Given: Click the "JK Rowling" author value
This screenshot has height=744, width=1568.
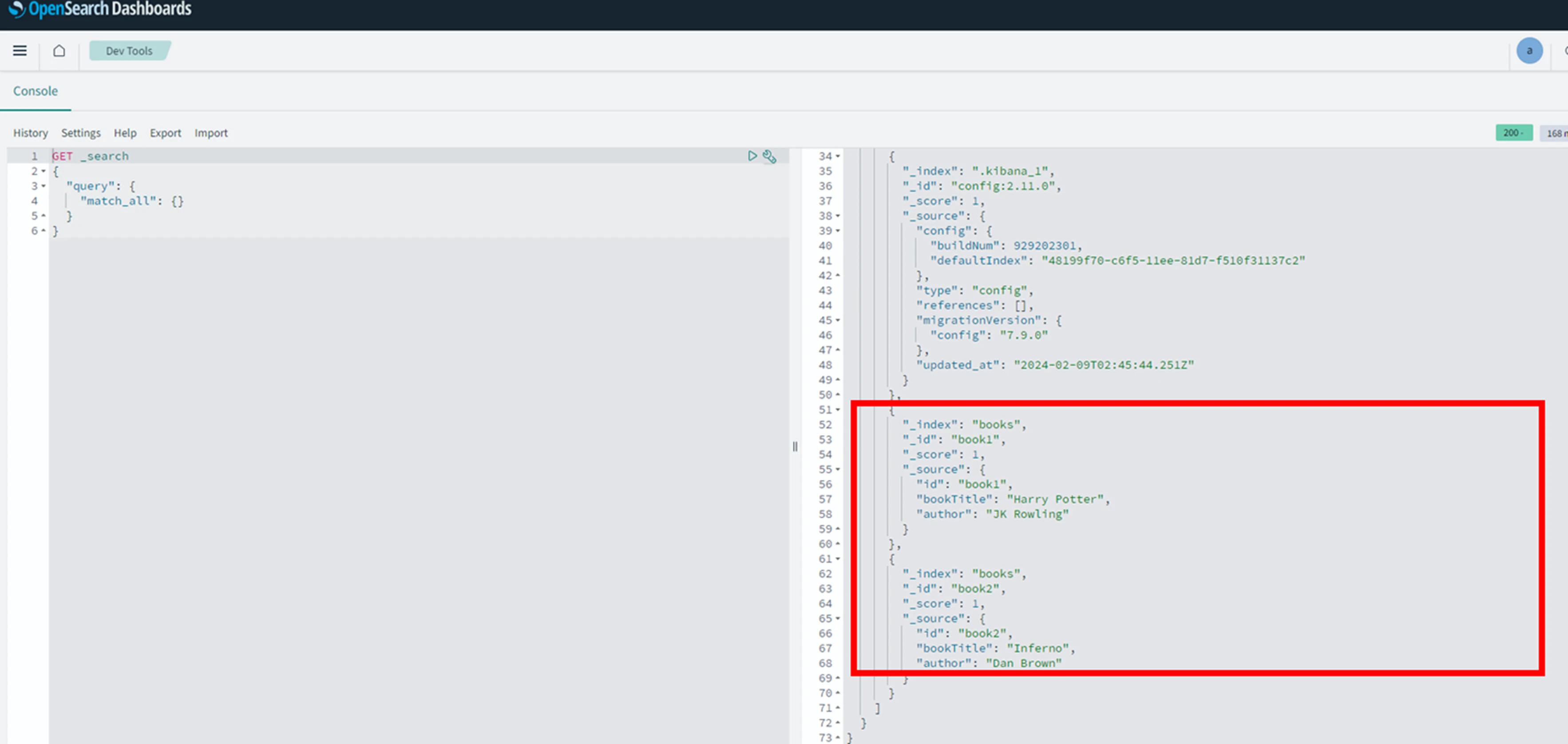Looking at the screenshot, I should tap(1027, 515).
